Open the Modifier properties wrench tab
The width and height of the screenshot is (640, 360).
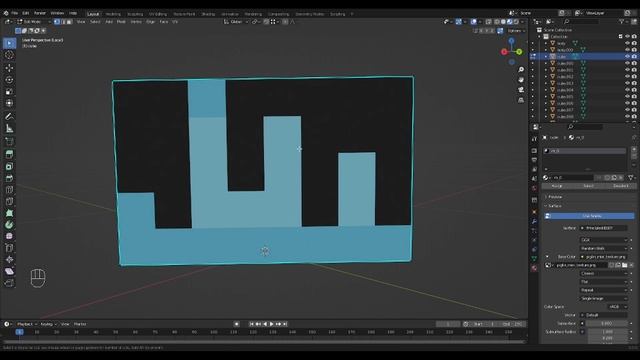(534, 221)
